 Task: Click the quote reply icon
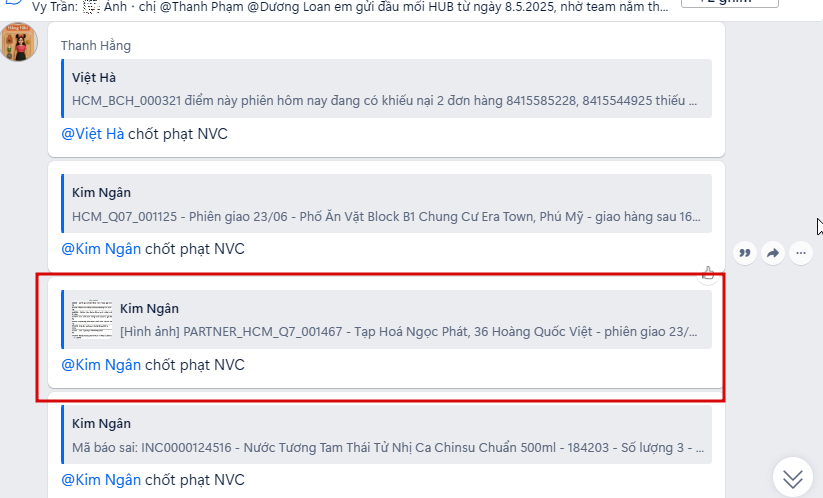pos(745,253)
